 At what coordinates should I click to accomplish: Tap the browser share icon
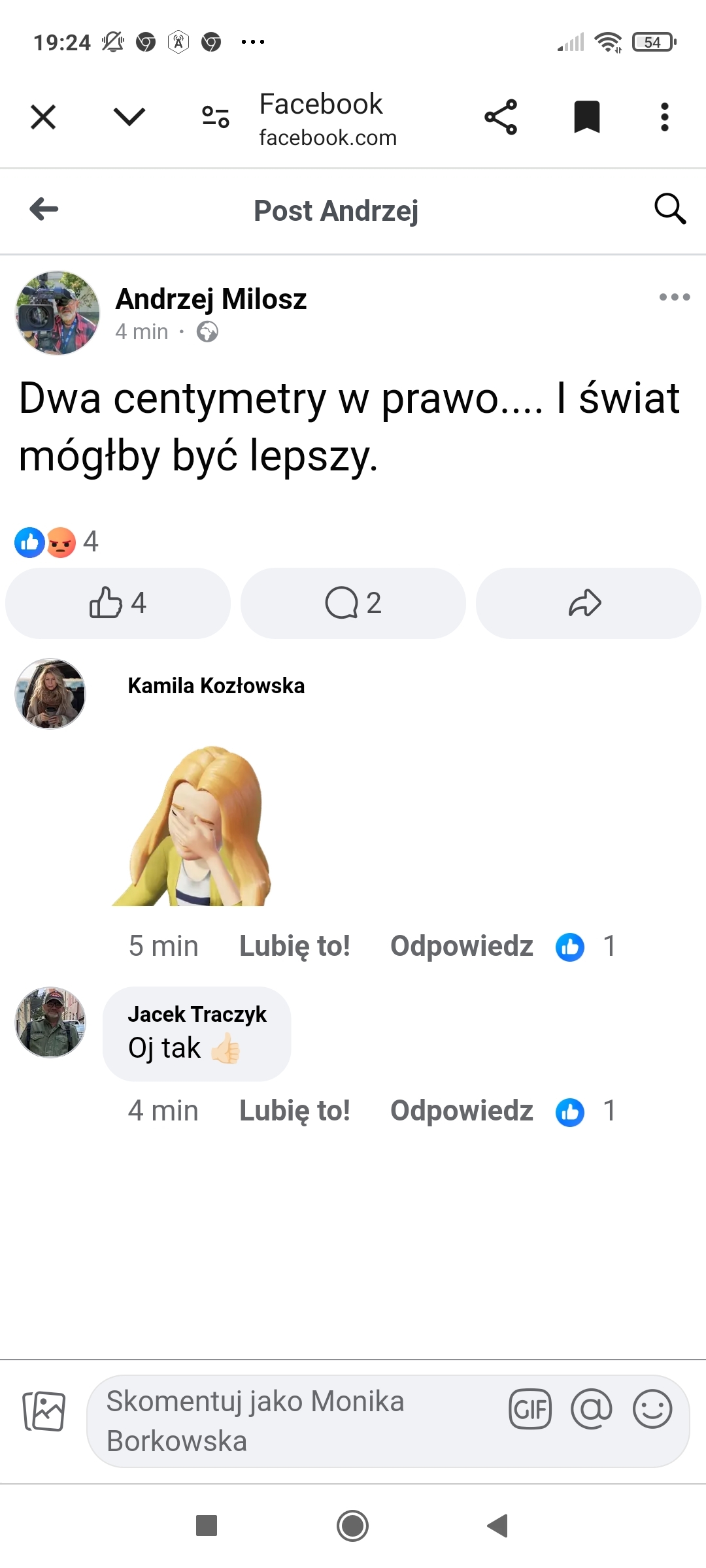501,118
